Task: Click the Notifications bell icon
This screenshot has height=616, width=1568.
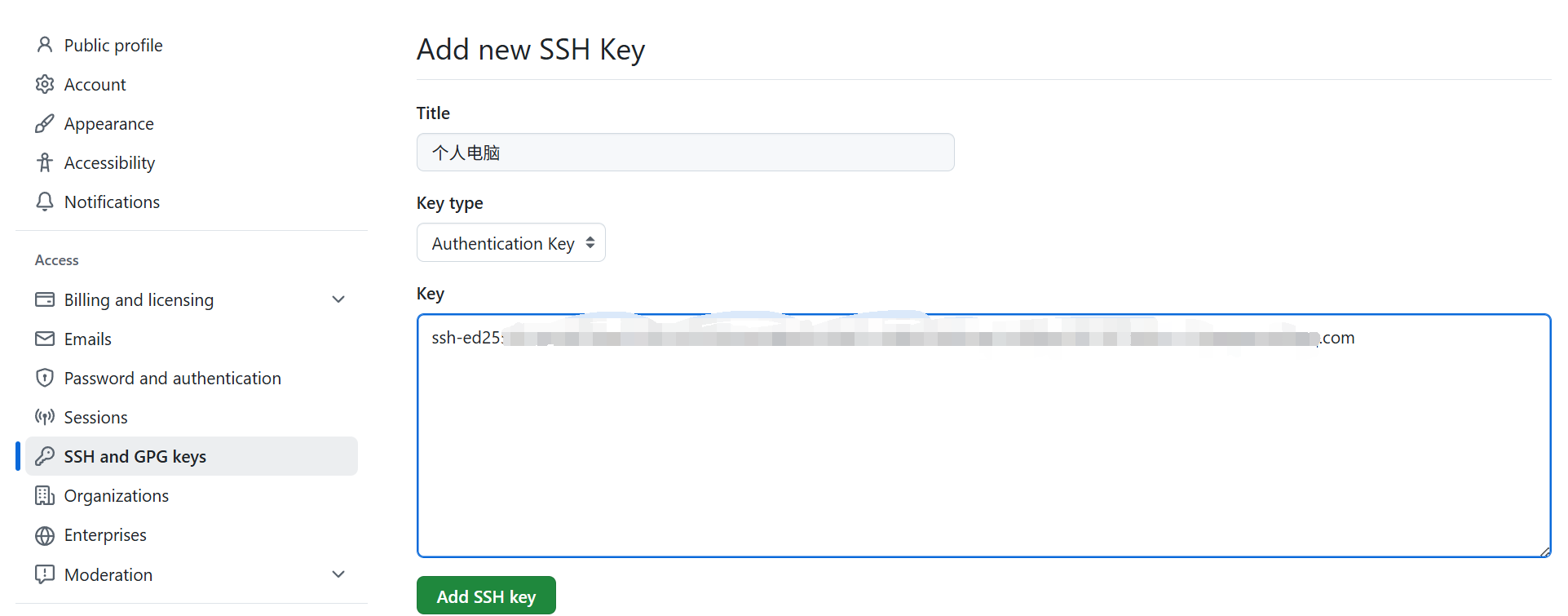Action: pos(45,202)
